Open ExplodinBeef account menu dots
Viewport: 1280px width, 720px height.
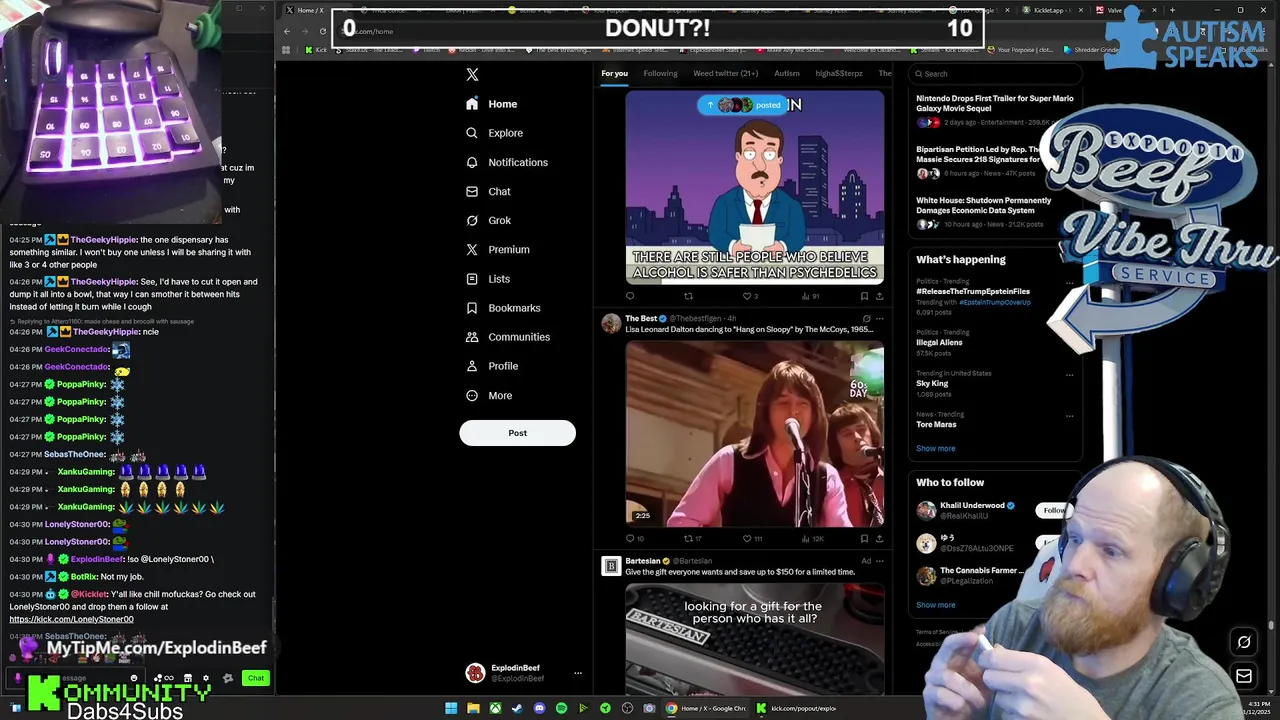[577, 673]
